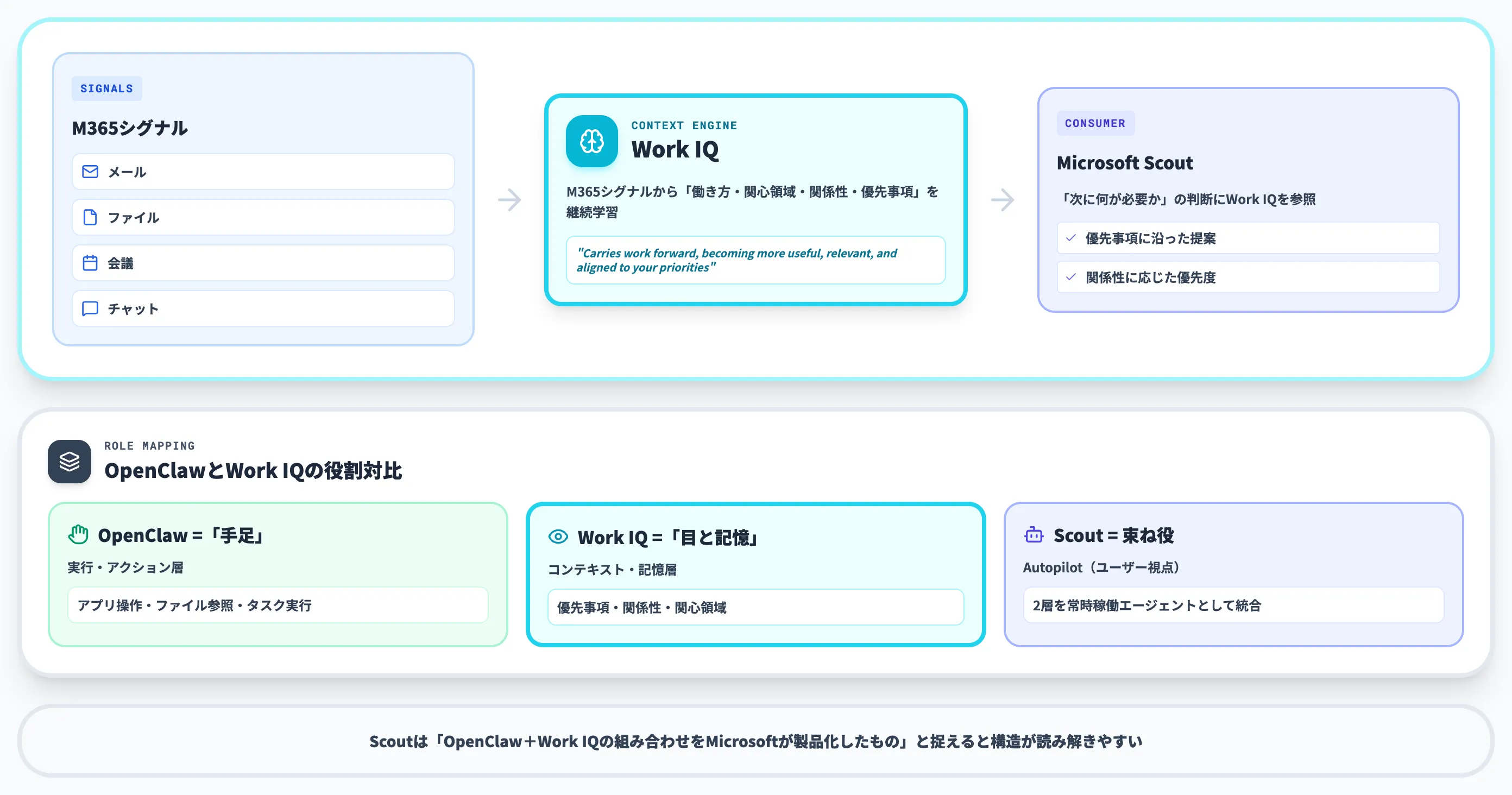Click the robot icon next to Scout = 束ね役
The image size is (1512, 795).
pos(1034,534)
